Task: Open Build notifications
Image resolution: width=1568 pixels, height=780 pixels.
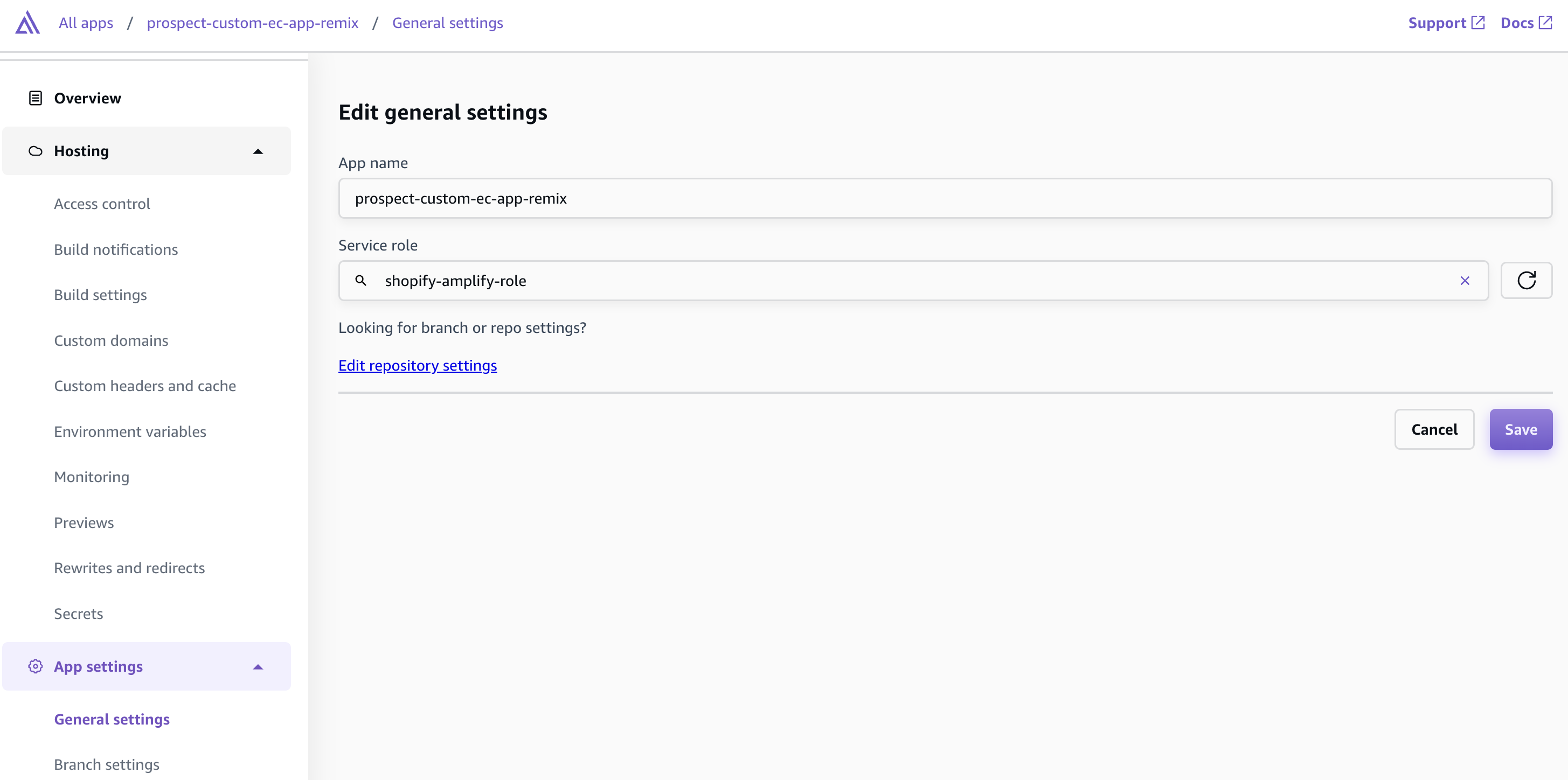Action: click(x=116, y=249)
